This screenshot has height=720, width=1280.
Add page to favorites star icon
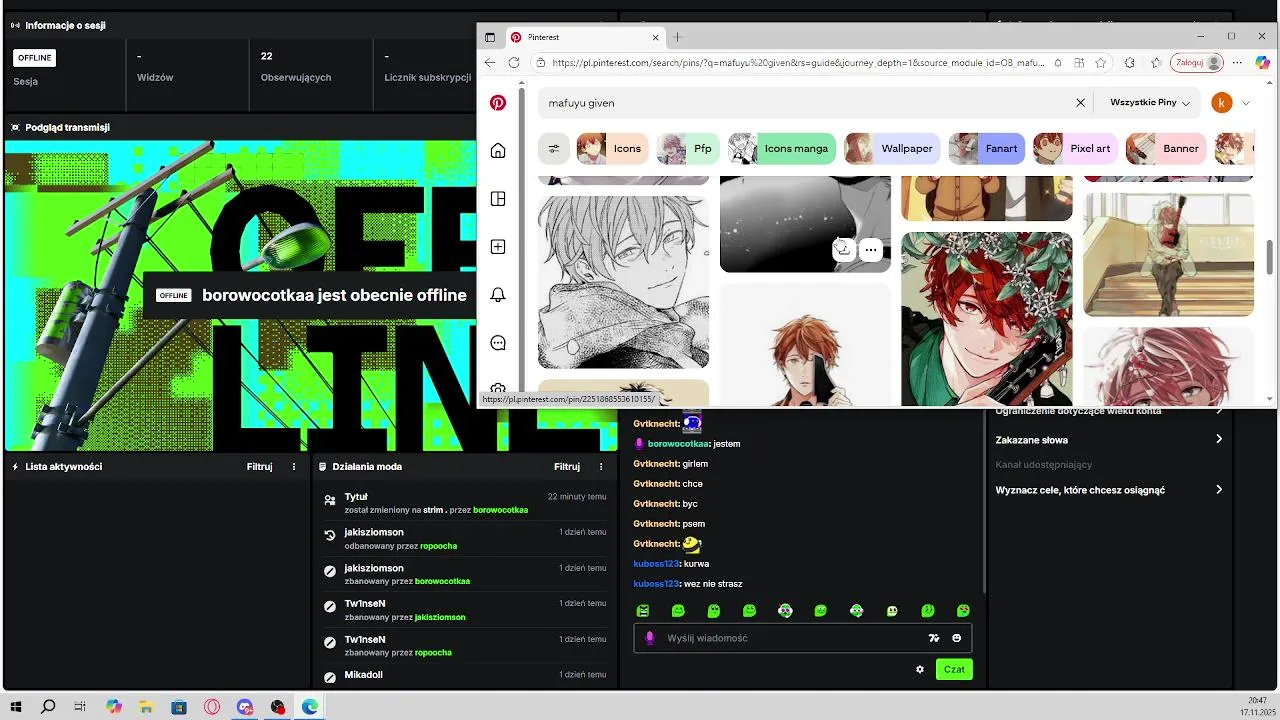[x=1101, y=62]
